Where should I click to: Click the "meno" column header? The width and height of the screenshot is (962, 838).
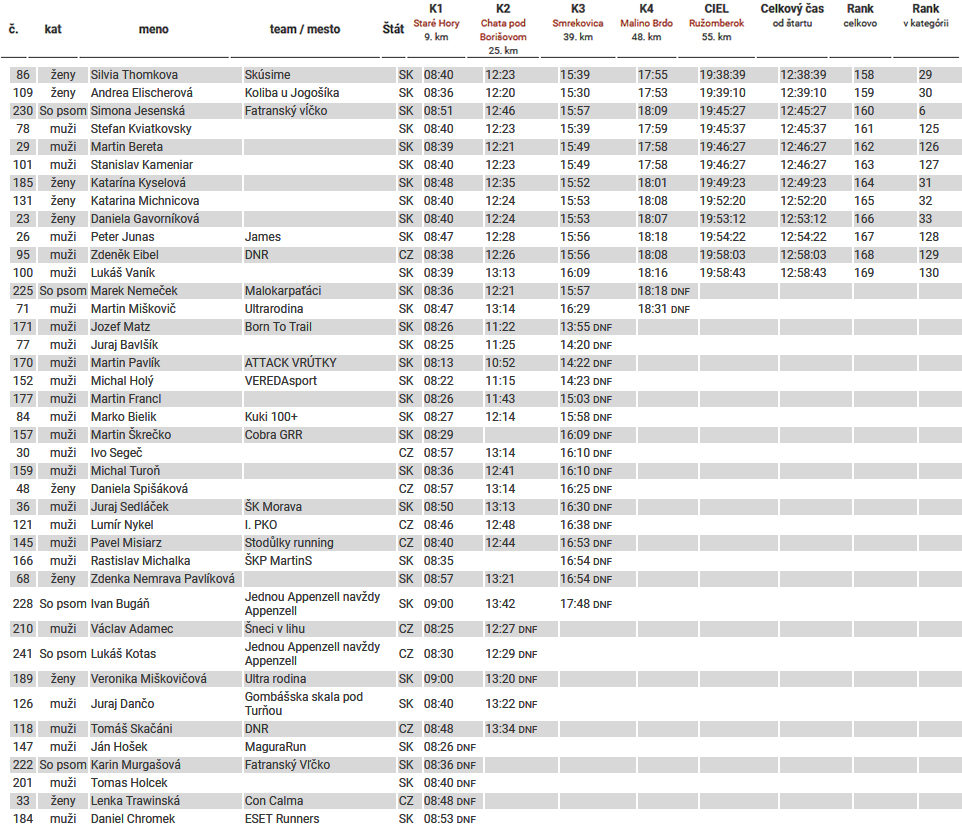tap(153, 29)
